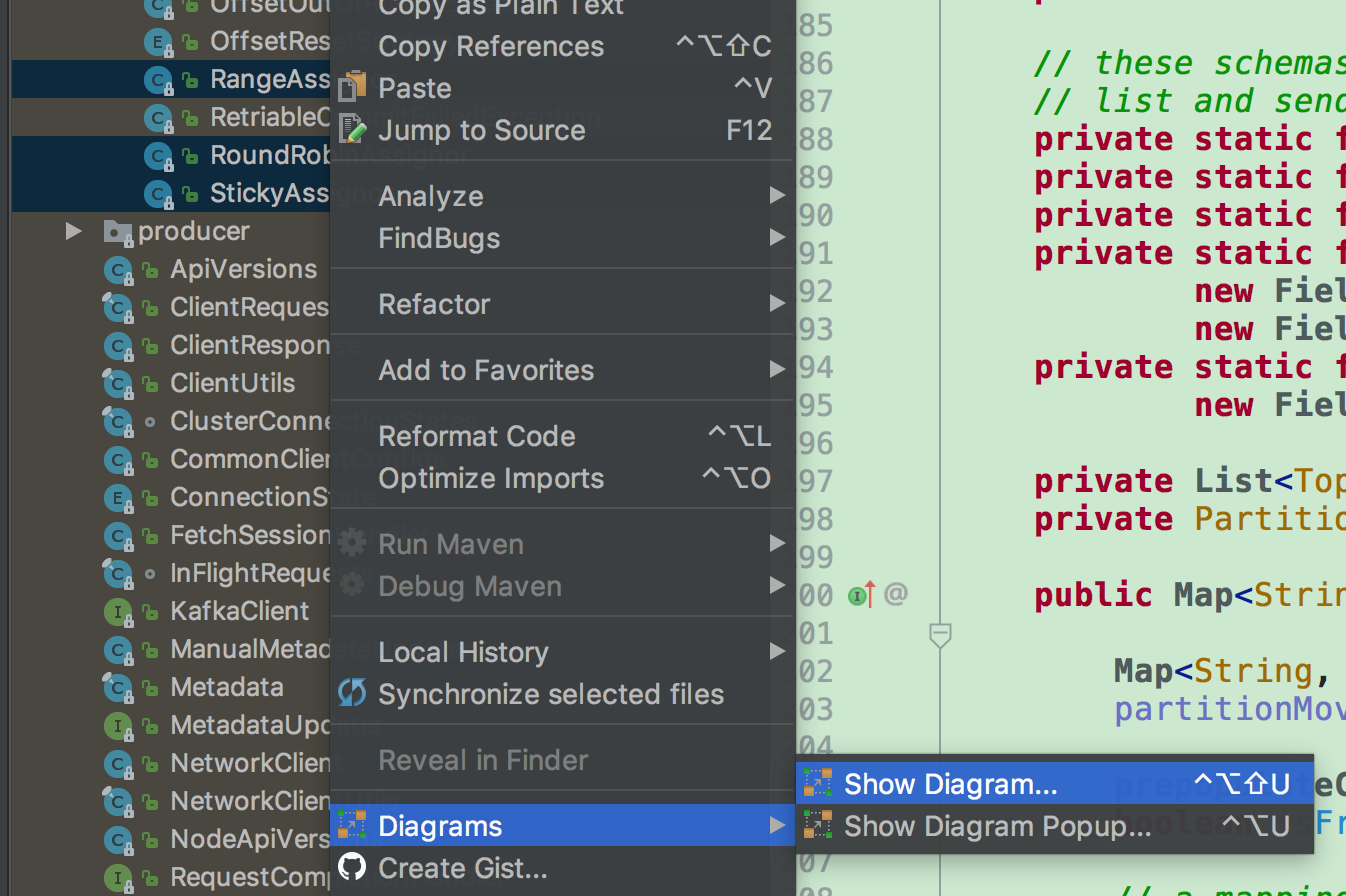Click the OffsetReset enum icon
The image size is (1346, 896).
click(158, 41)
